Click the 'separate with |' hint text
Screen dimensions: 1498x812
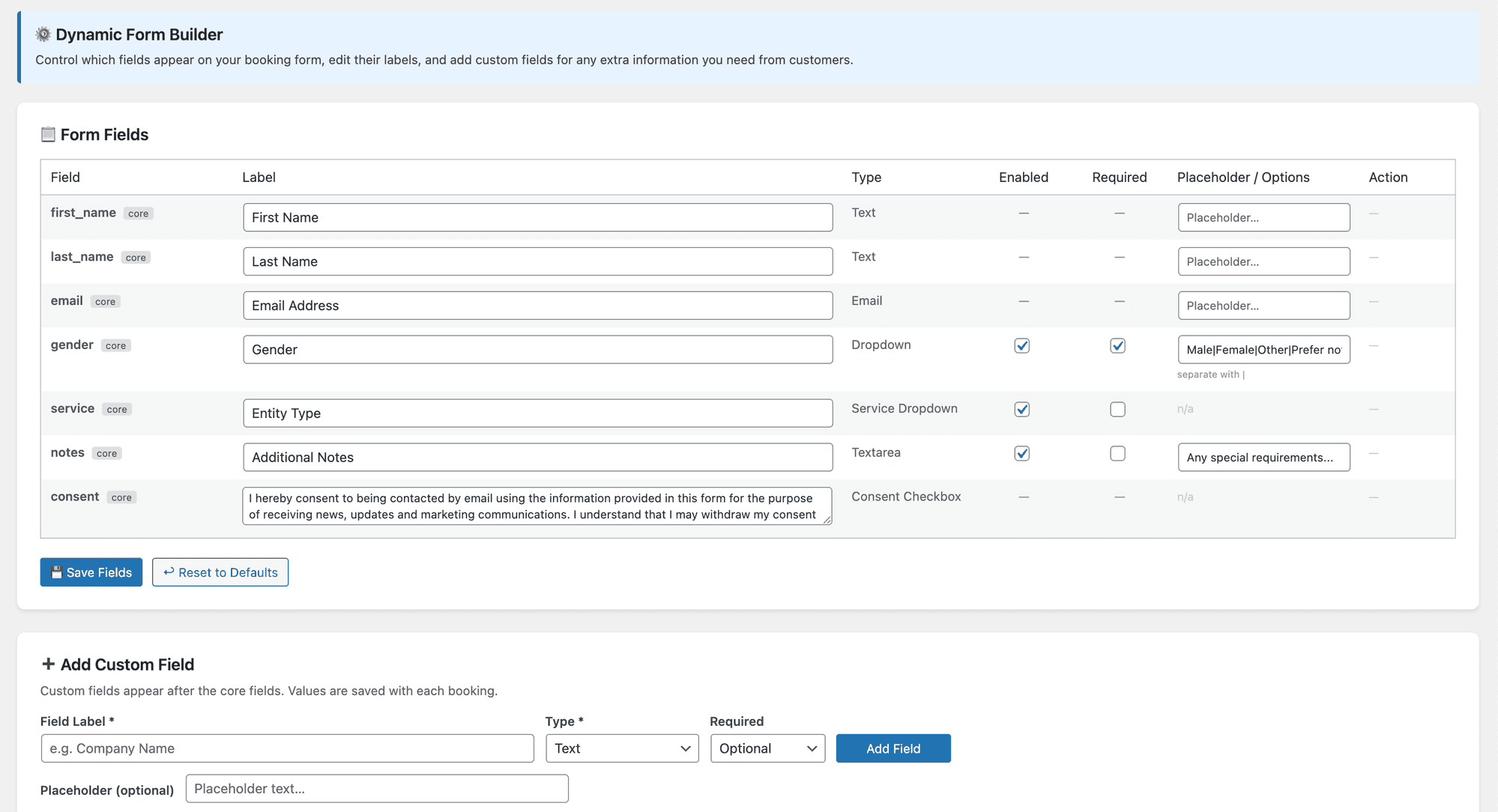click(1211, 375)
